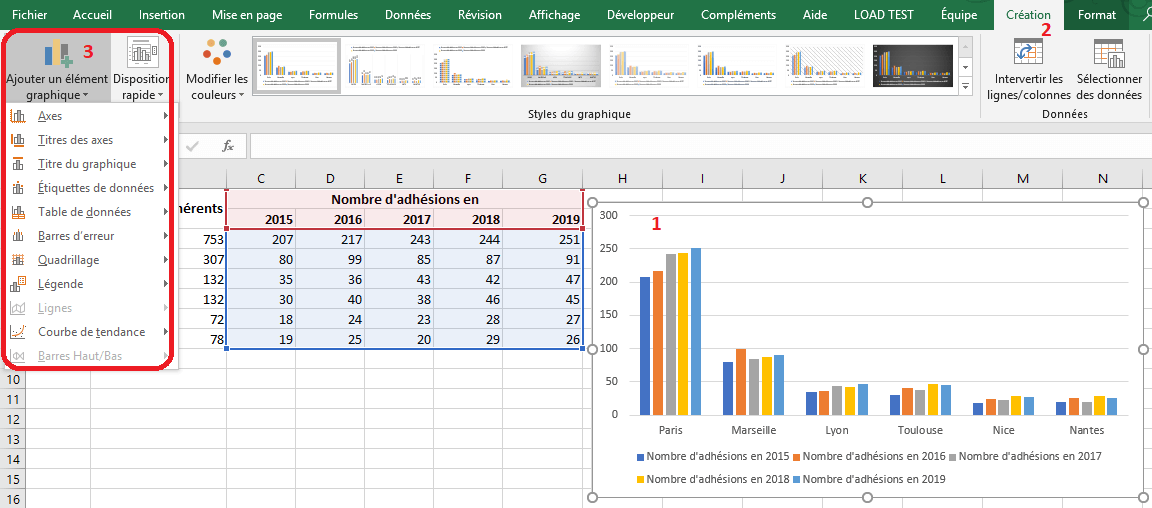Click the fx insert function icon
This screenshot has height=508, width=1152.
[228, 146]
